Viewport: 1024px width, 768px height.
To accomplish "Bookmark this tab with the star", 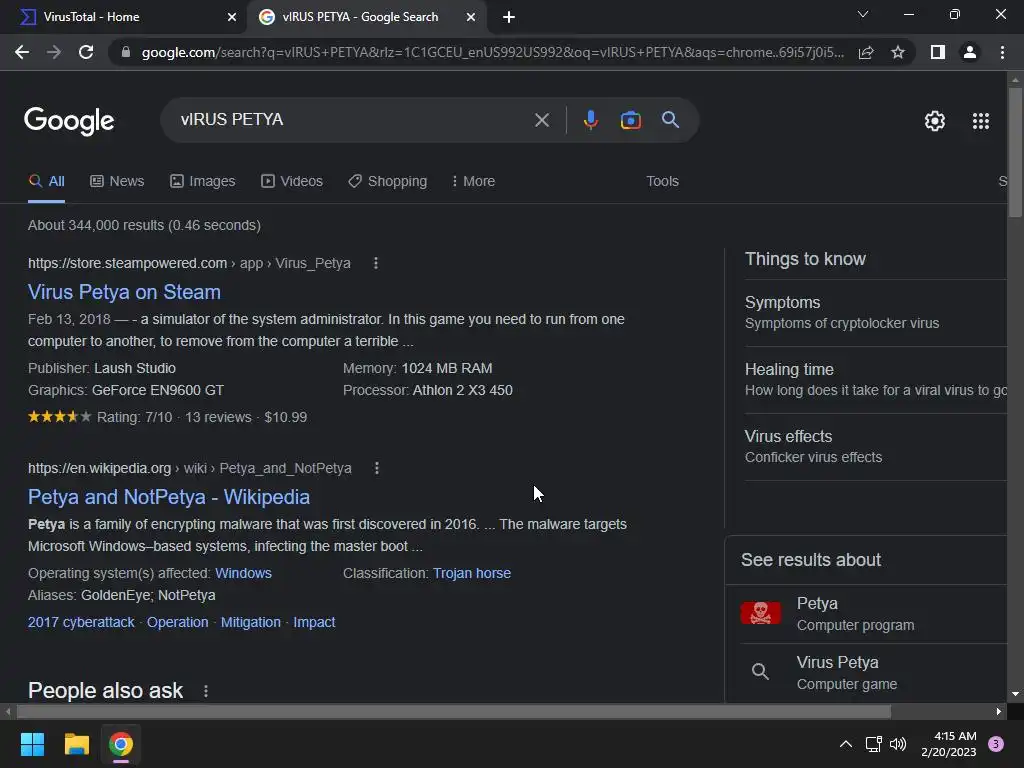I will tap(898, 52).
